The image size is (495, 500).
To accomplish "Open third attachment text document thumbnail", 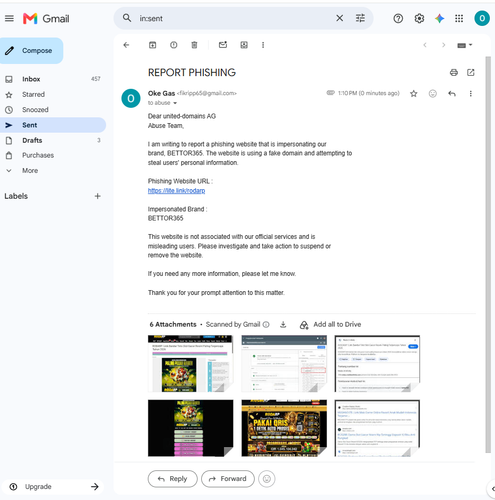I will coord(377,364).
